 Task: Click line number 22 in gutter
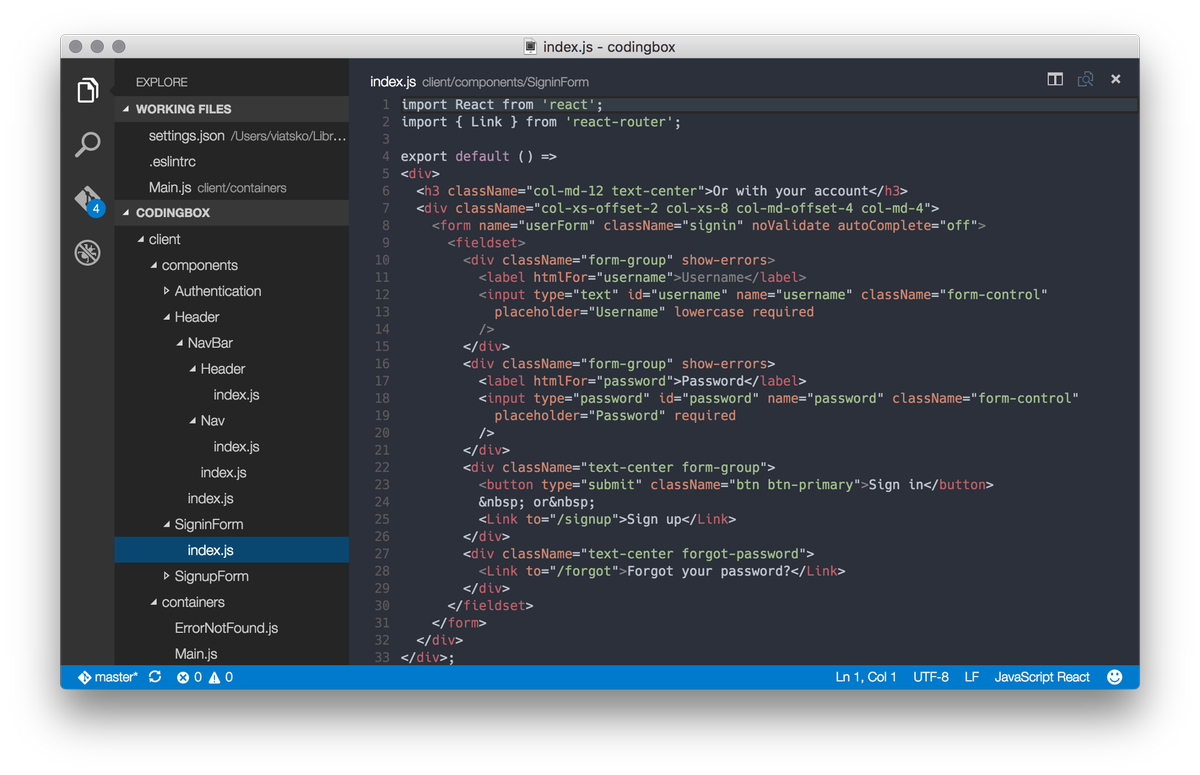(x=382, y=467)
